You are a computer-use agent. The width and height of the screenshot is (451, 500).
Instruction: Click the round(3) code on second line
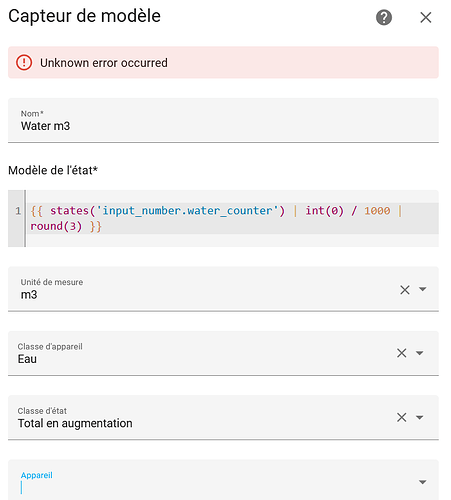coord(56,226)
